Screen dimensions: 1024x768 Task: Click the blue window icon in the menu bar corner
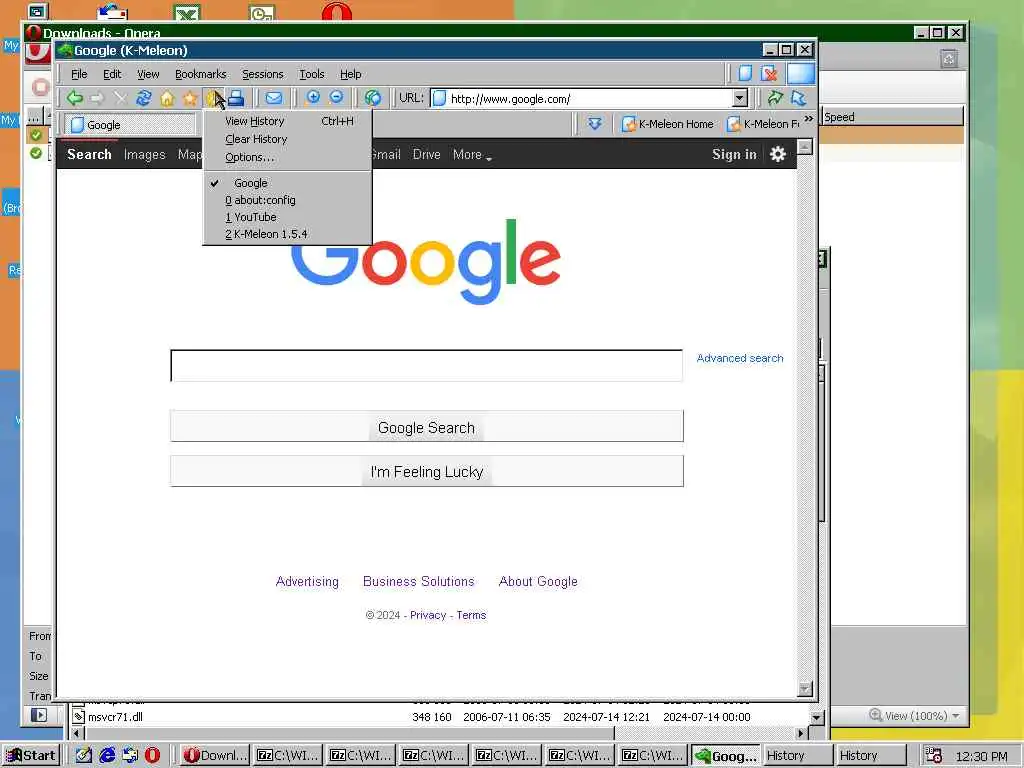801,73
